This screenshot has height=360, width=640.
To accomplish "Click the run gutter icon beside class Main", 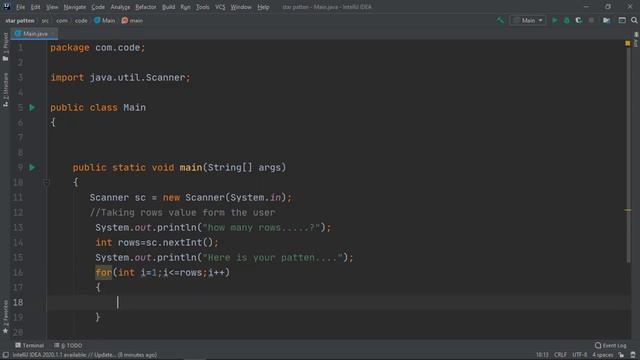I will point(32,108).
